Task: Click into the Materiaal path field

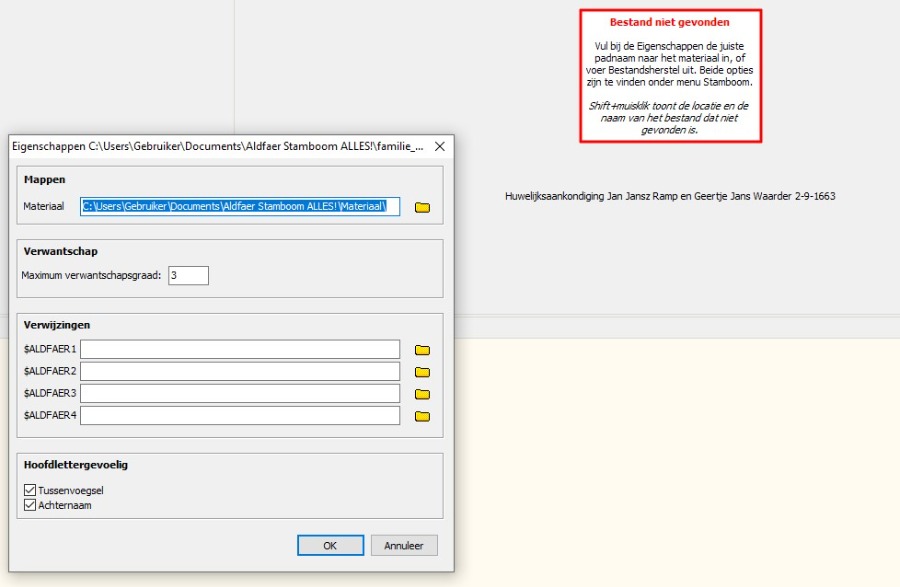Action: point(240,207)
